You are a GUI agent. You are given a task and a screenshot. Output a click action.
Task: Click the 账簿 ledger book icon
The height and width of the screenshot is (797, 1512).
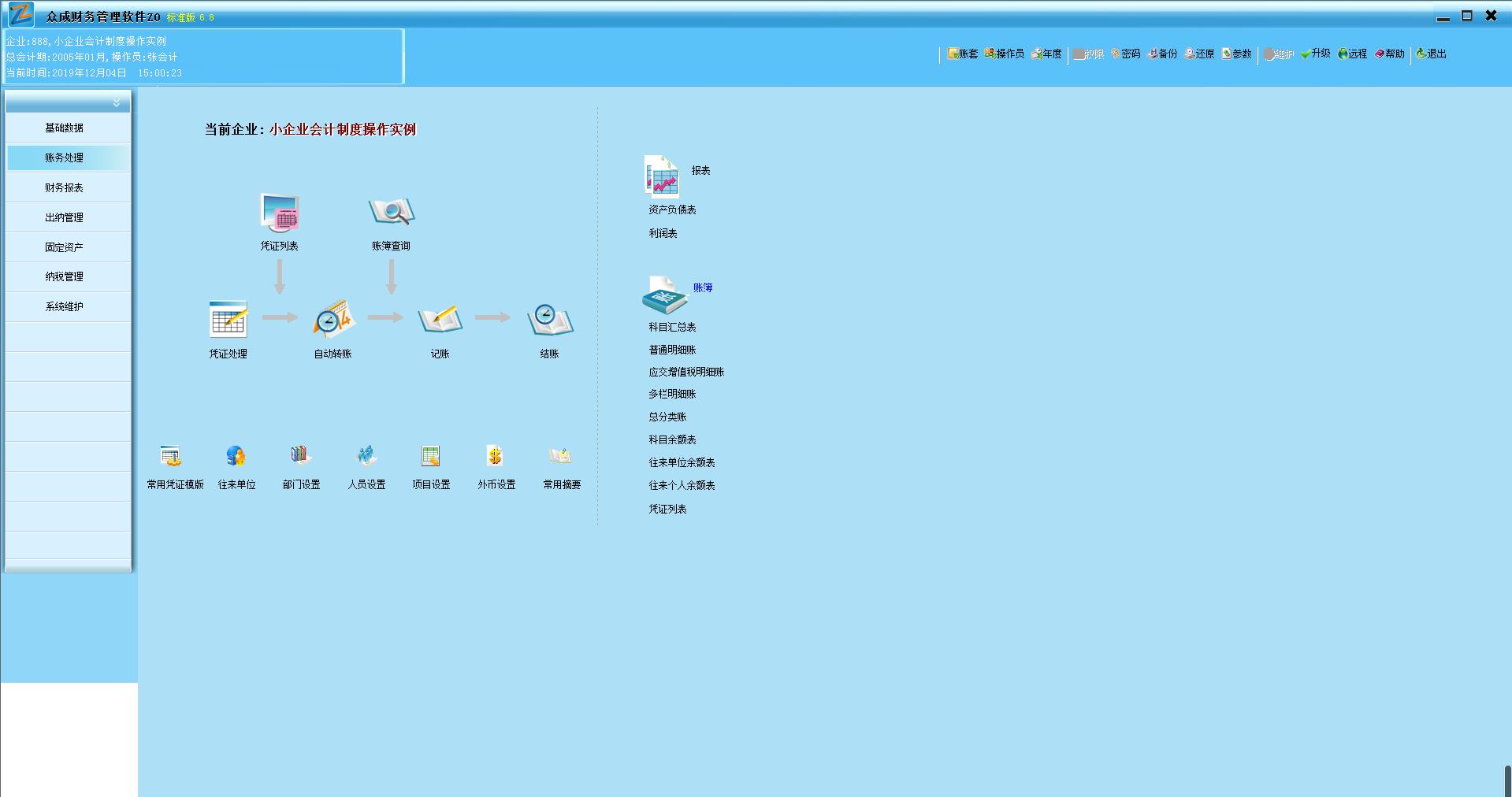tap(665, 295)
